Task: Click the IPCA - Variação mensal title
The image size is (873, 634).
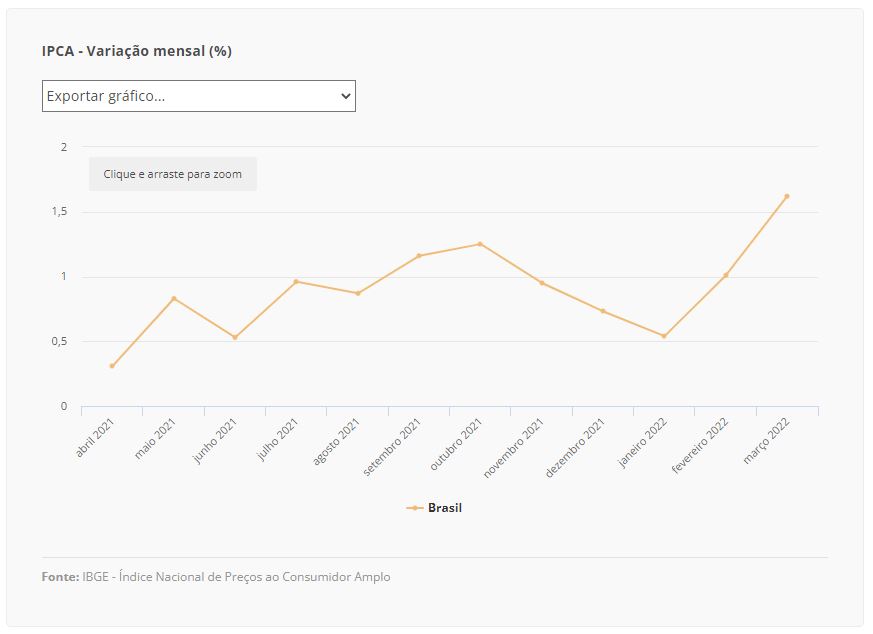Action: (136, 51)
